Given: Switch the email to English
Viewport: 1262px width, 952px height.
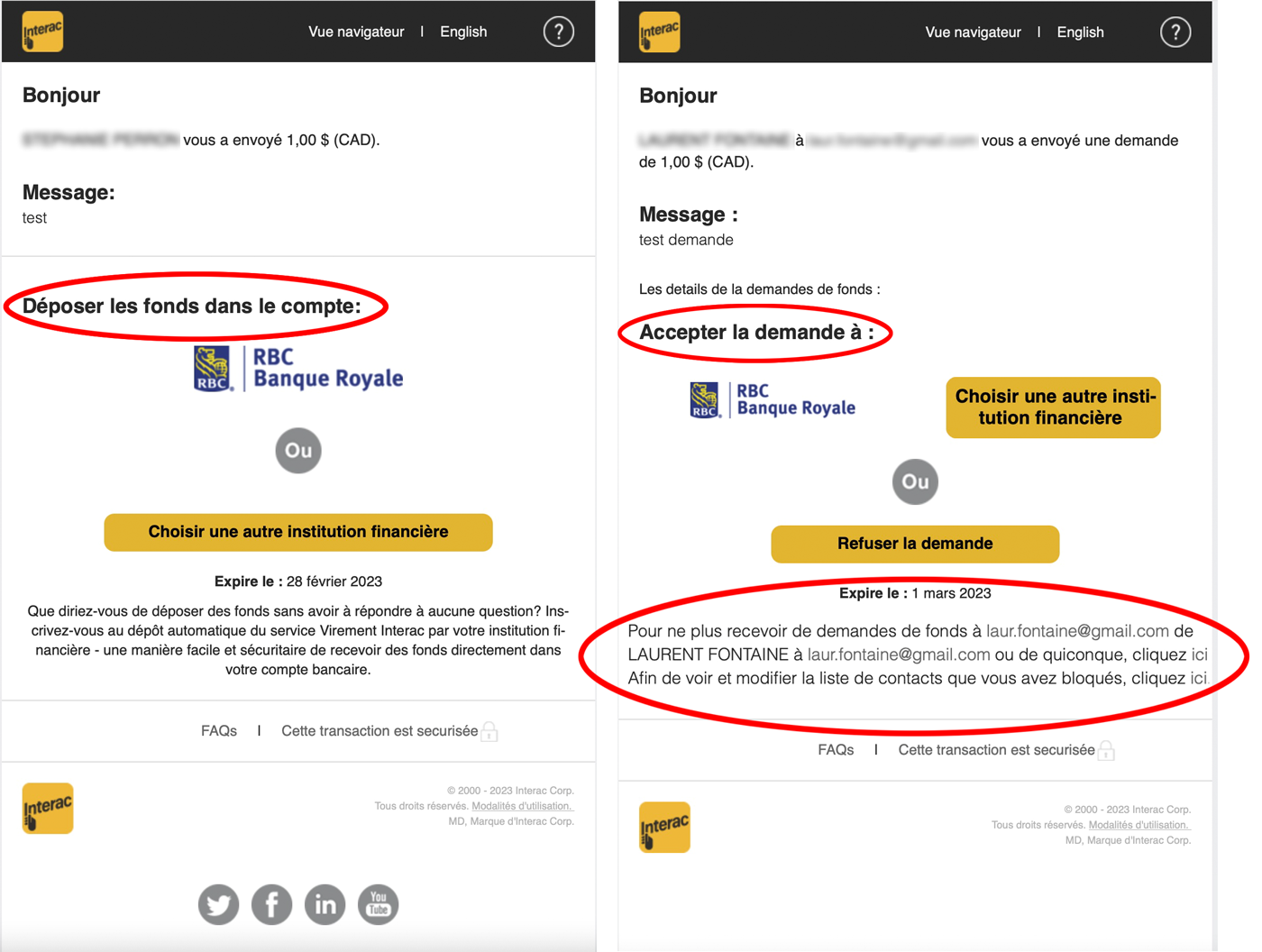Looking at the screenshot, I should (x=463, y=31).
